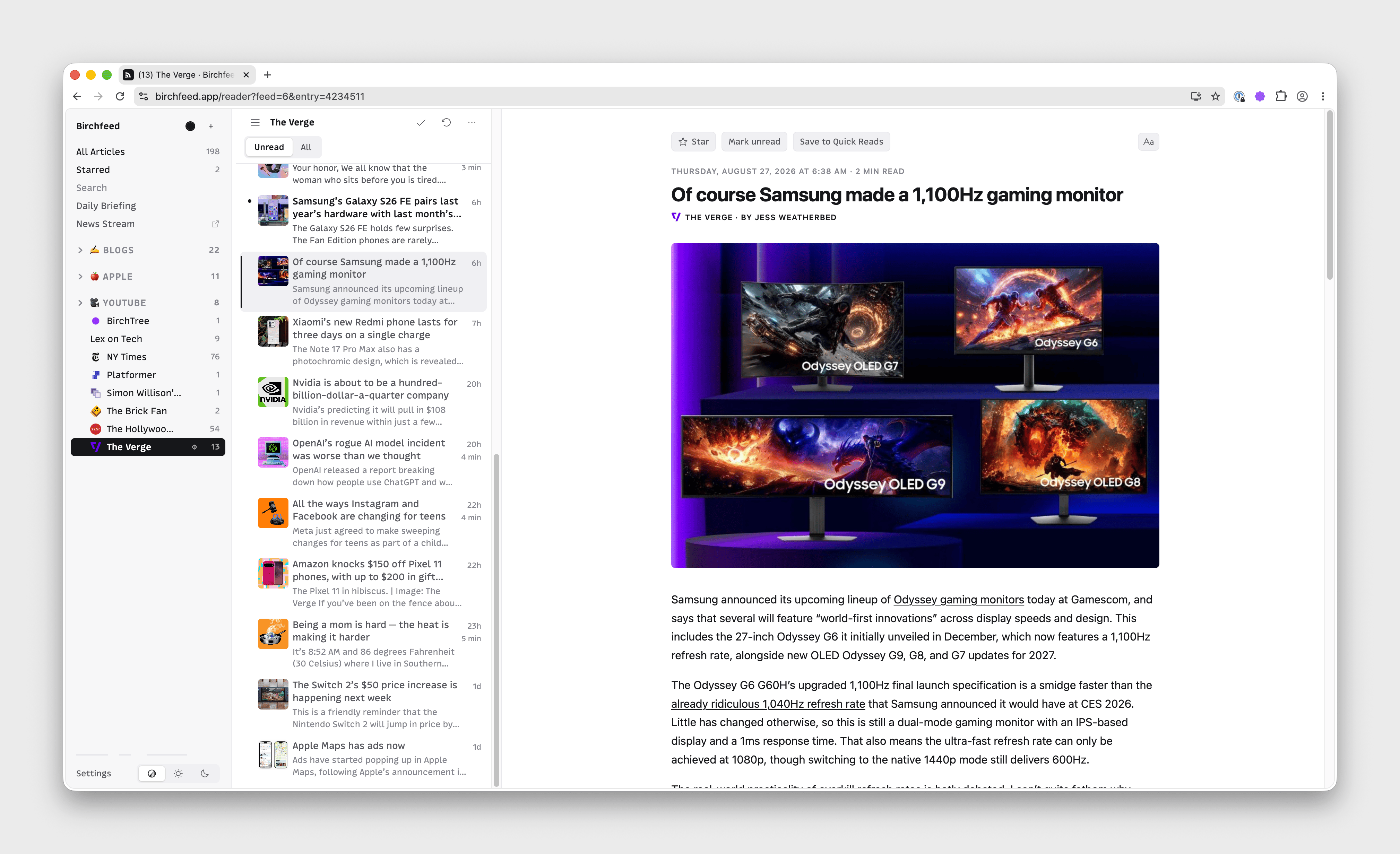Select The Verge feed

click(148, 447)
